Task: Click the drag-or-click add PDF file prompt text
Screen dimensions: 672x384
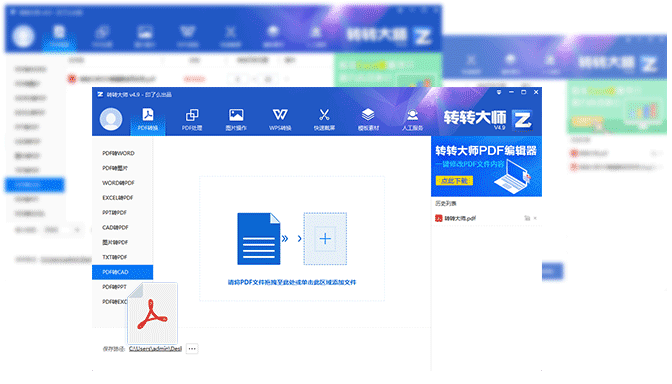Action: [292, 282]
